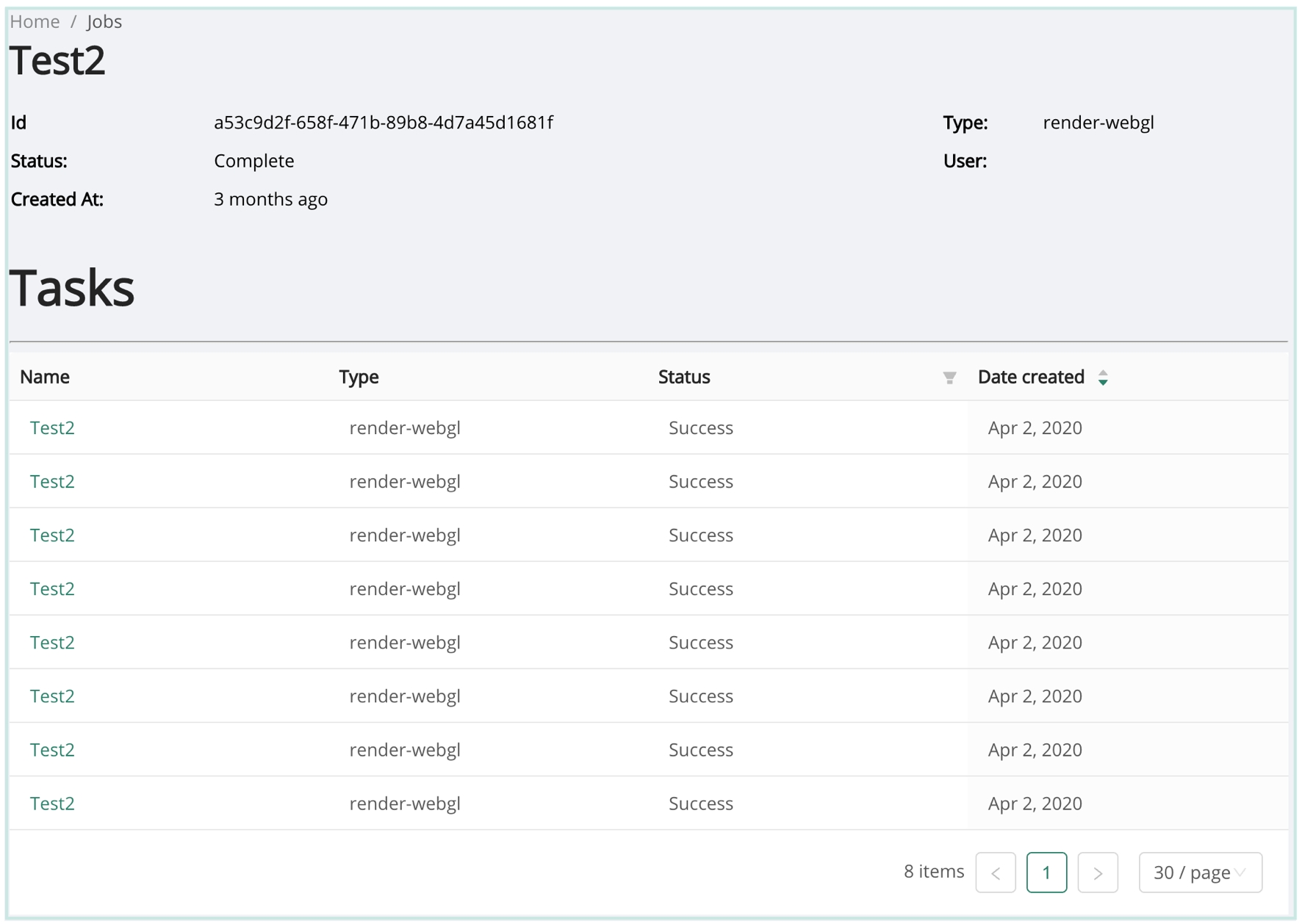Click Jobs in the breadcrumb
Image resolution: width=1302 pixels, height=924 pixels.
click(x=104, y=22)
